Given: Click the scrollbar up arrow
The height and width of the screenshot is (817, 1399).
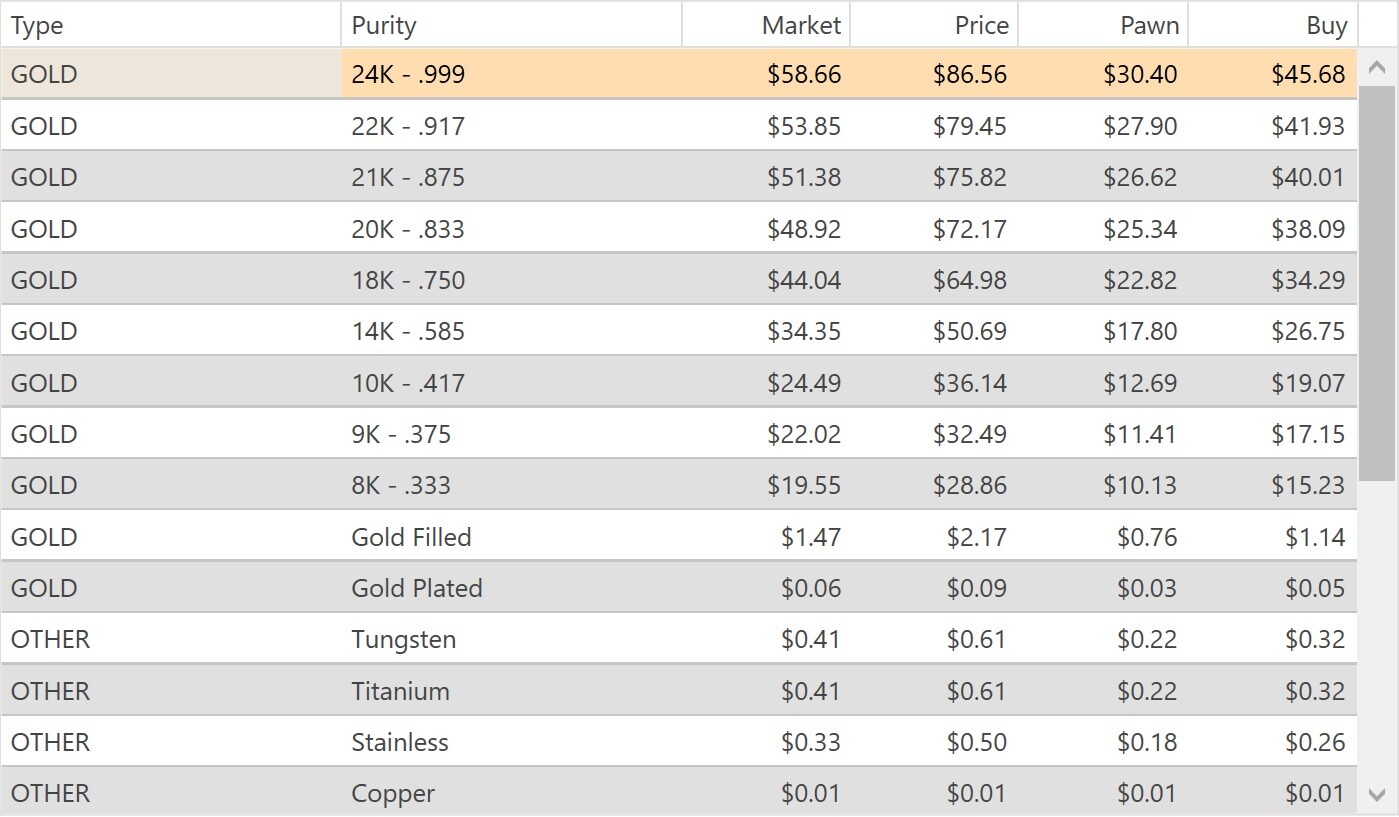Looking at the screenshot, I should pyautogui.click(x=1377, y=68).
